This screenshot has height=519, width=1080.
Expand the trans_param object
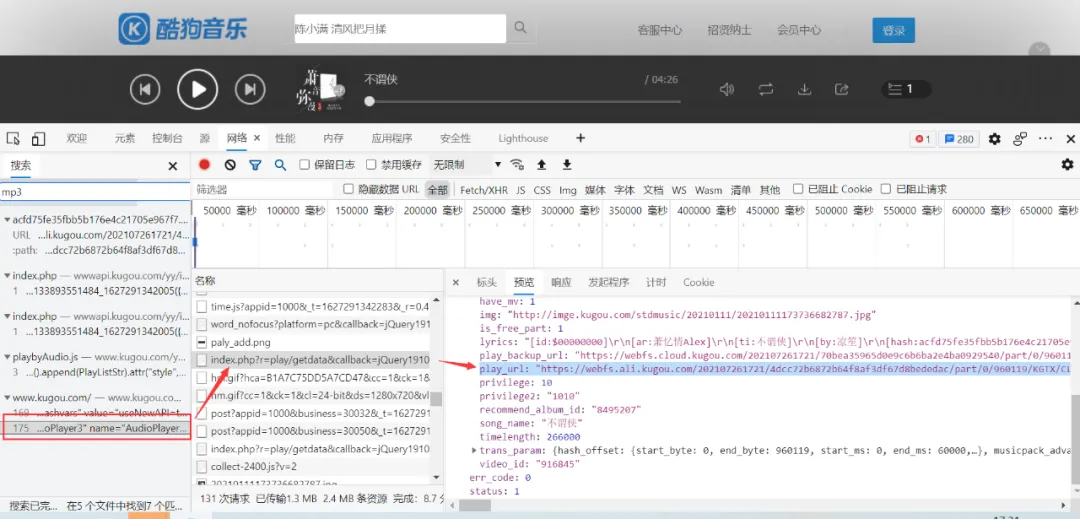[x=474, y=450]
